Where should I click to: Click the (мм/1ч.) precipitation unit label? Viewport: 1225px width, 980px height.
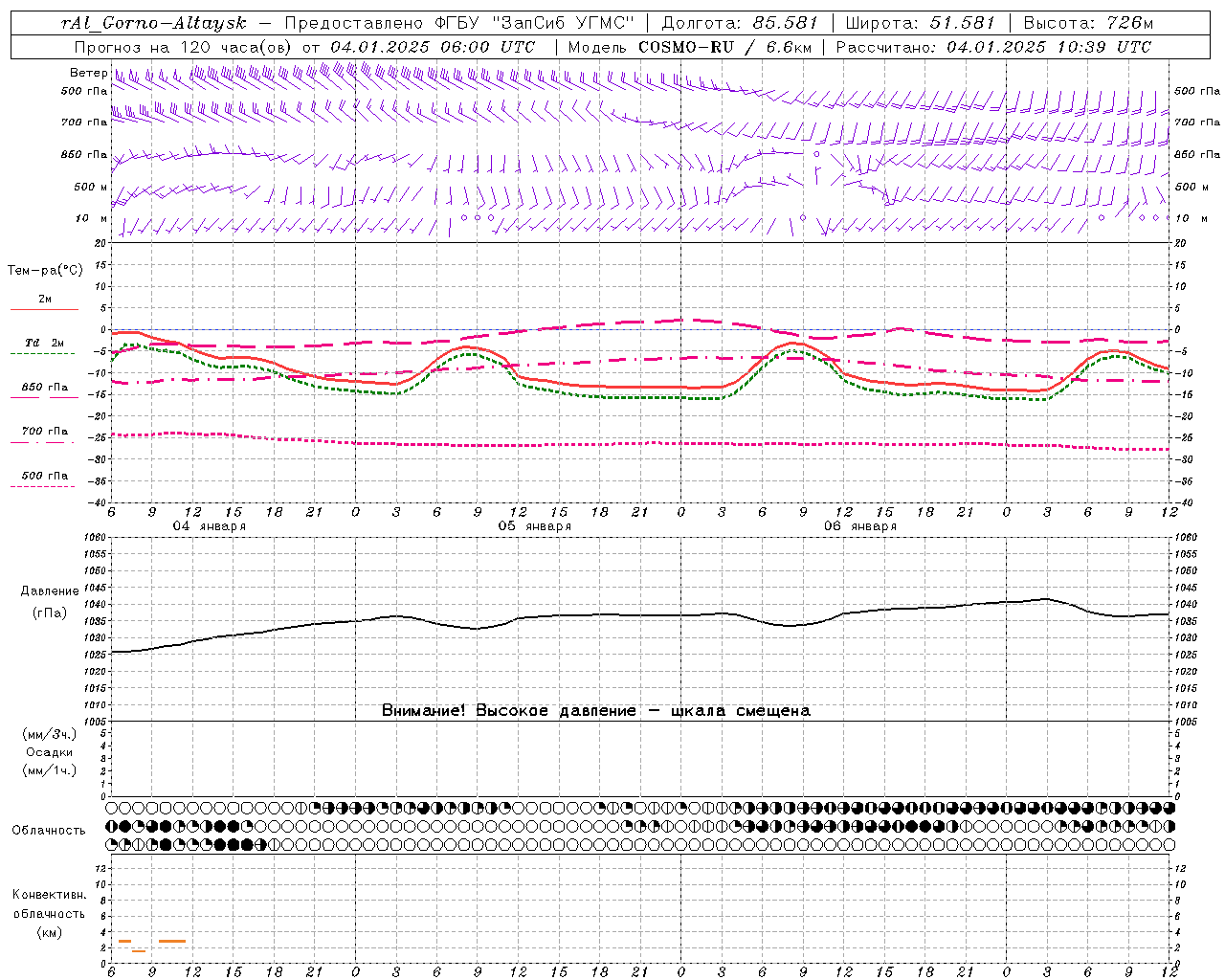coord(50,770)
